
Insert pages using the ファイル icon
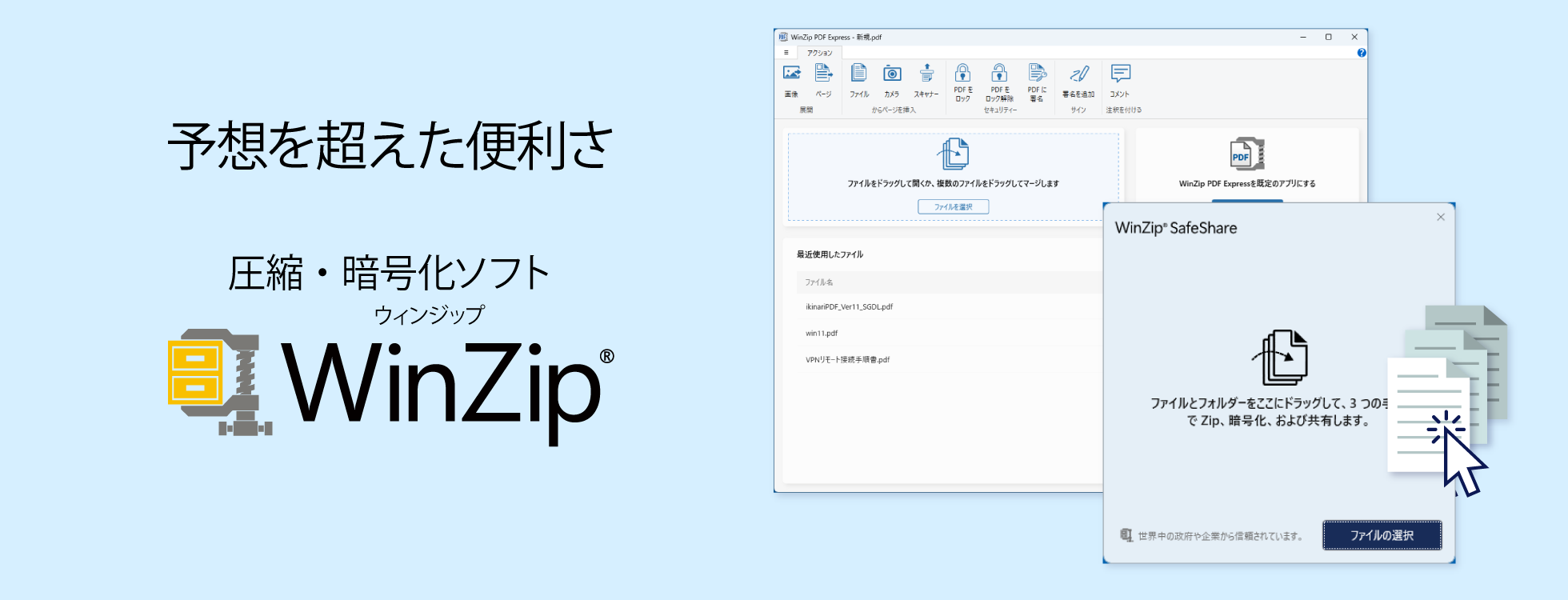coord(858,74)
